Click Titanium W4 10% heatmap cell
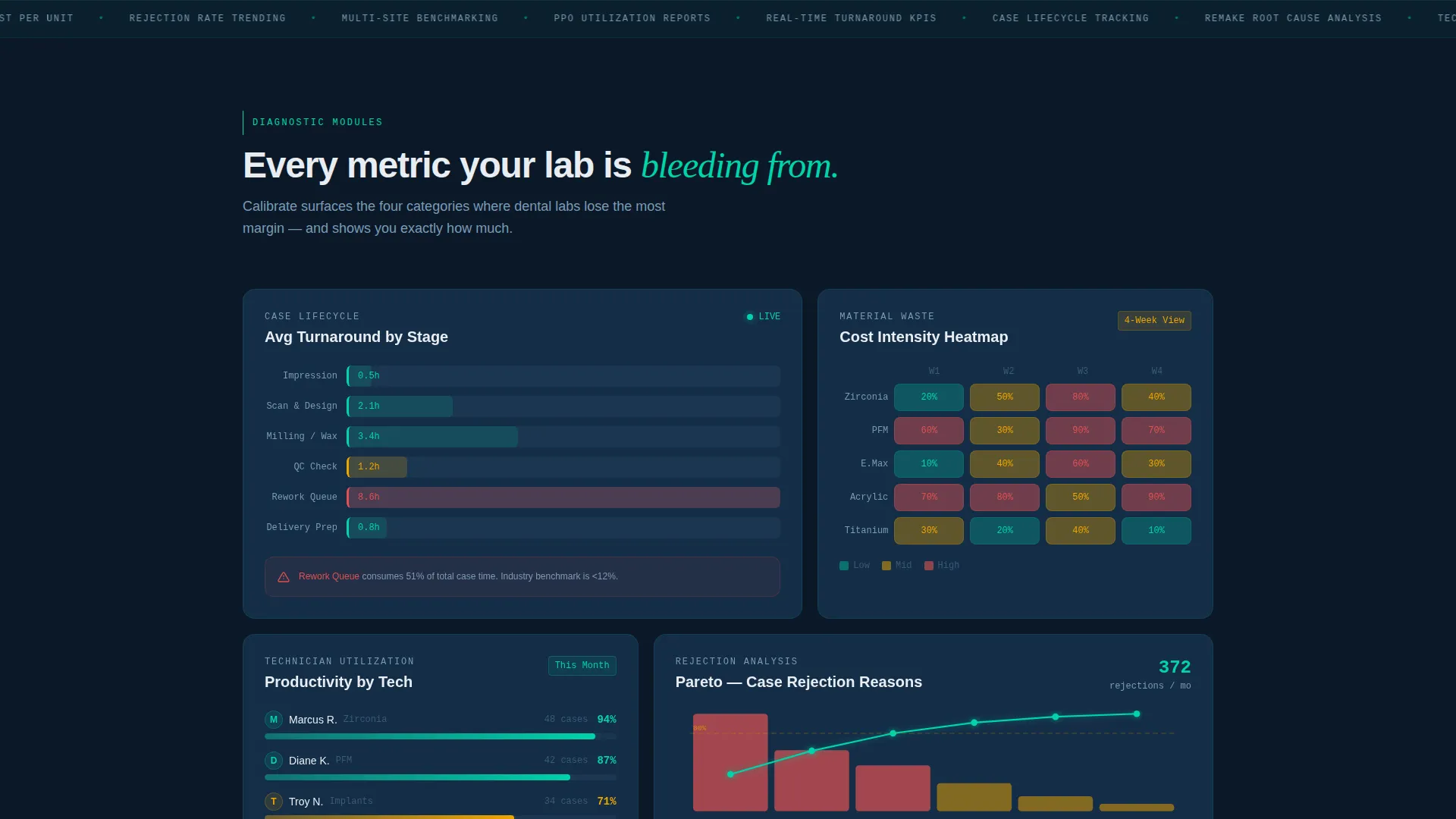Screen dimensions: 1456x819 point(1156,531)
